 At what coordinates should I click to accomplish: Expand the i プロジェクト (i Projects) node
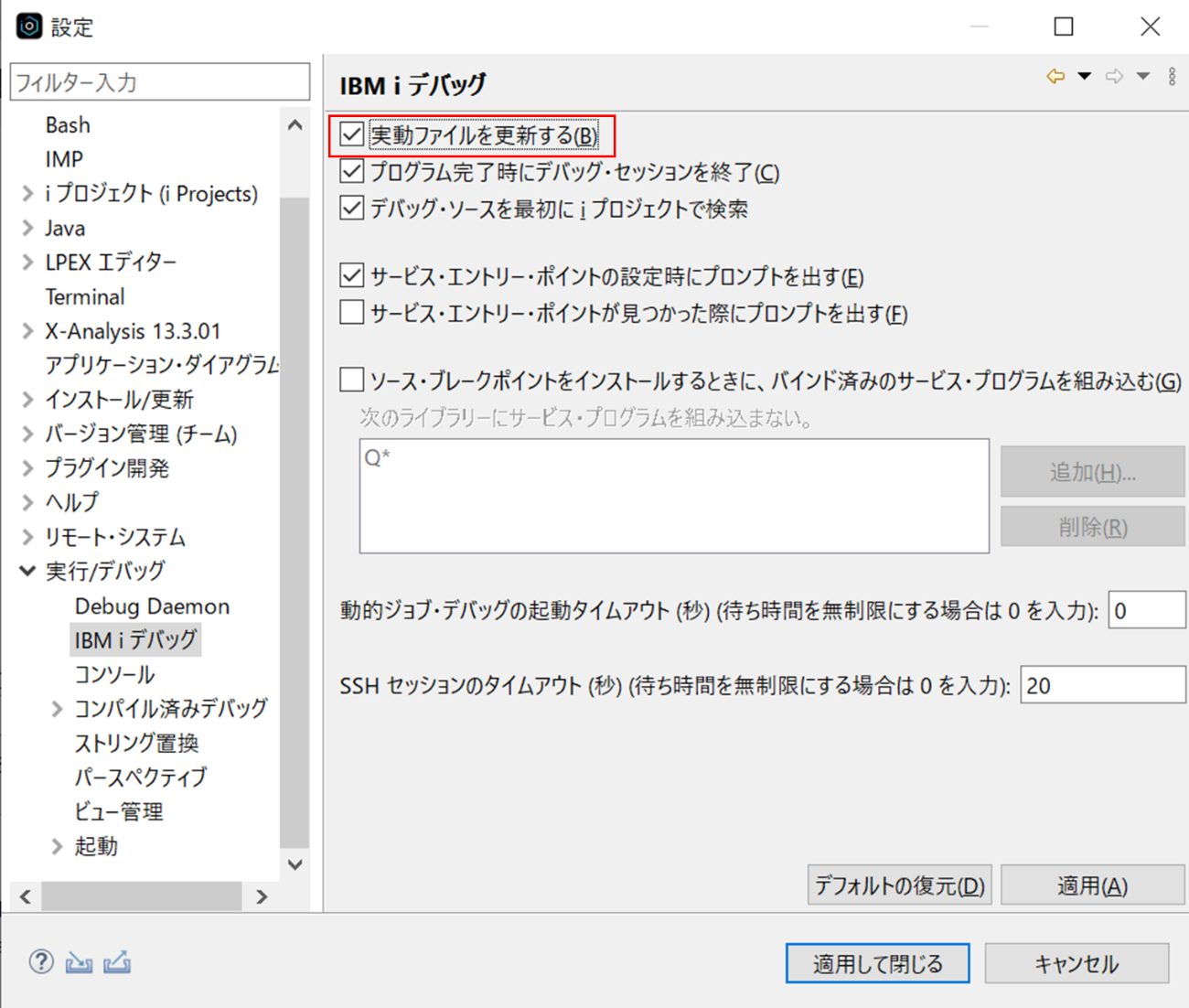[x=27, y=193]
